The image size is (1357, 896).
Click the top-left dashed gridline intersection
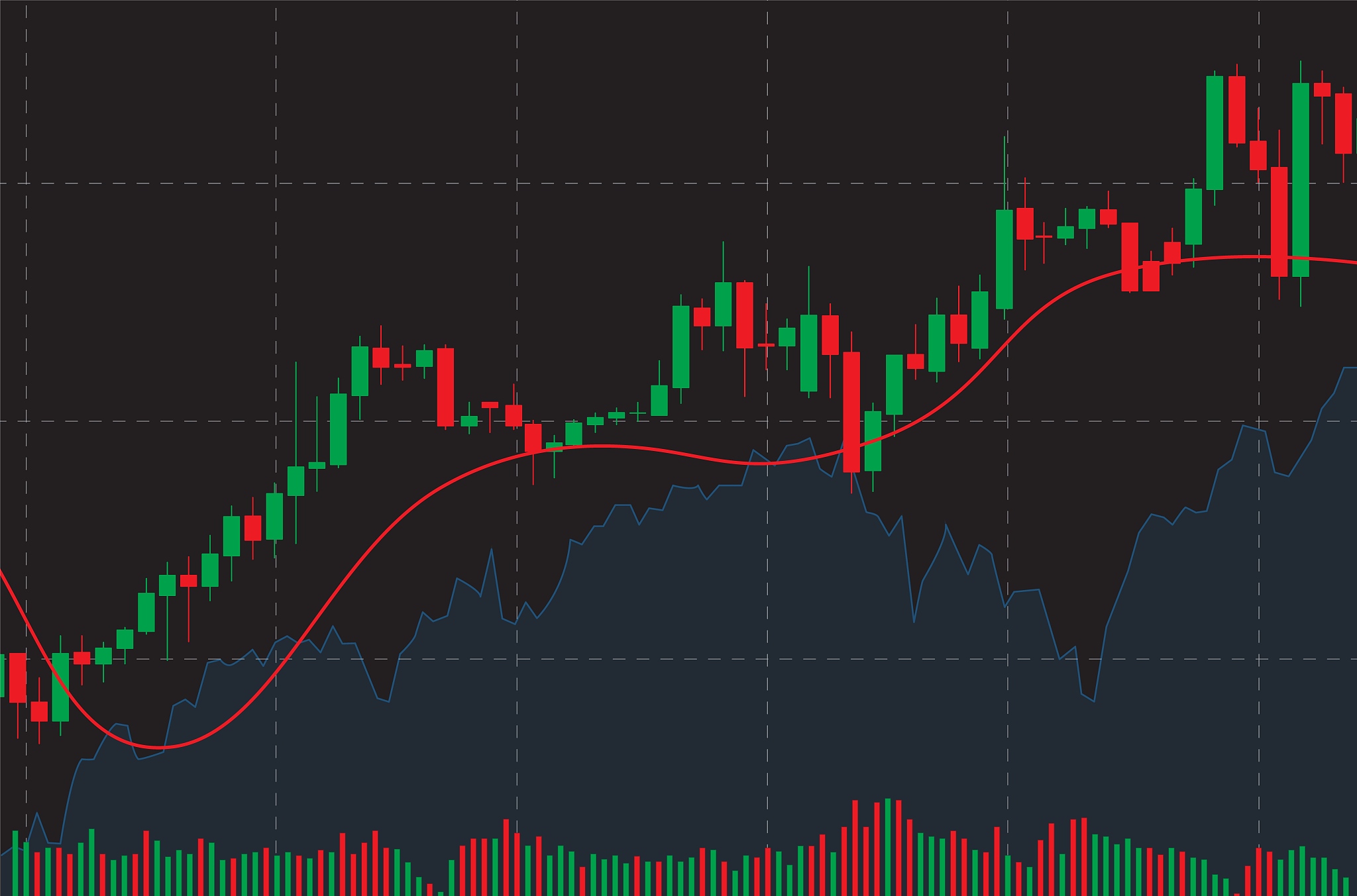click(27, 183)
